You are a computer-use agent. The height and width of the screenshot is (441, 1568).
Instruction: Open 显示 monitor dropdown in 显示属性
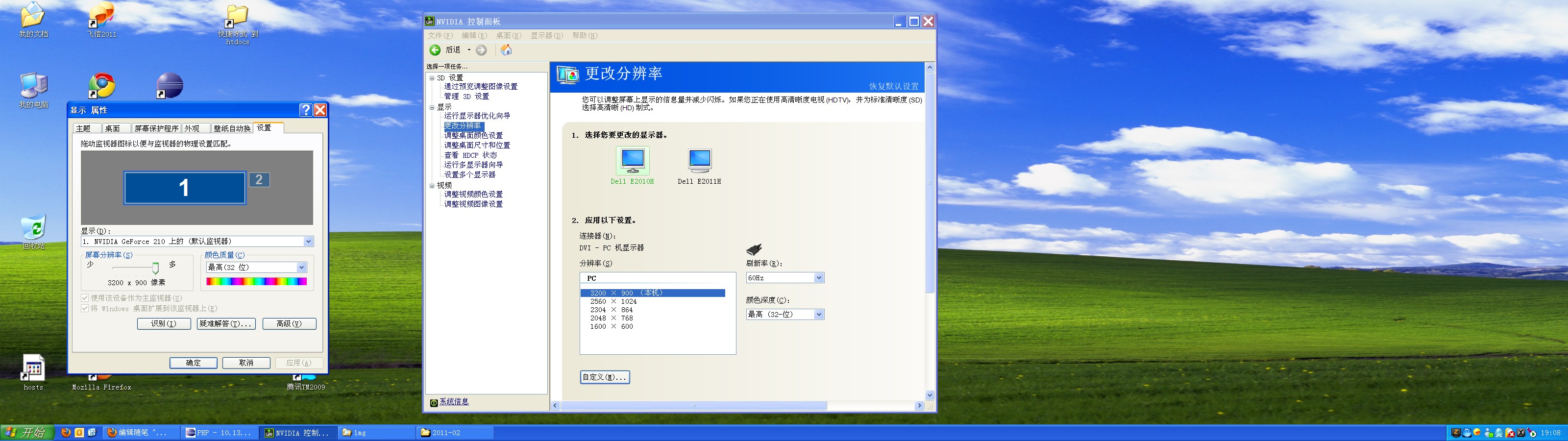pos(308,241)
